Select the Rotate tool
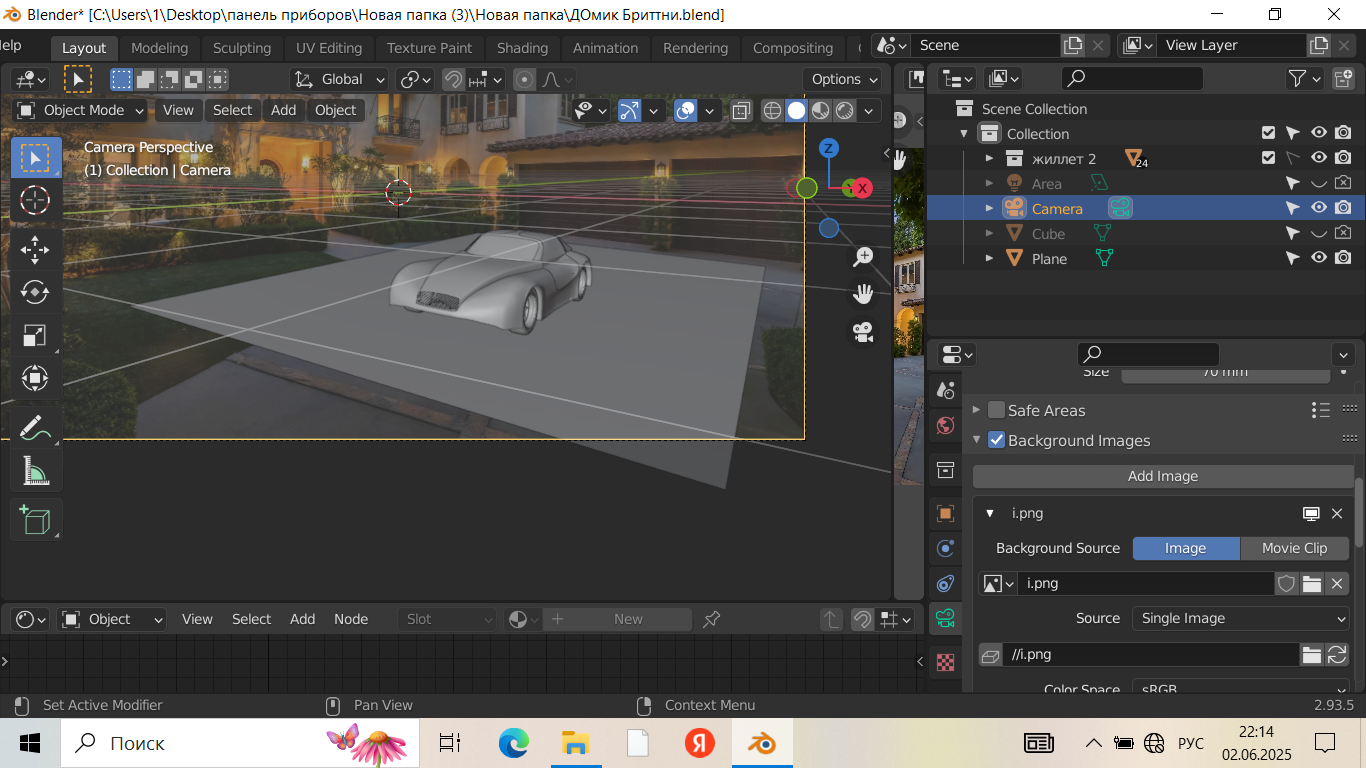1366x768 pixels. pos(35,292)
